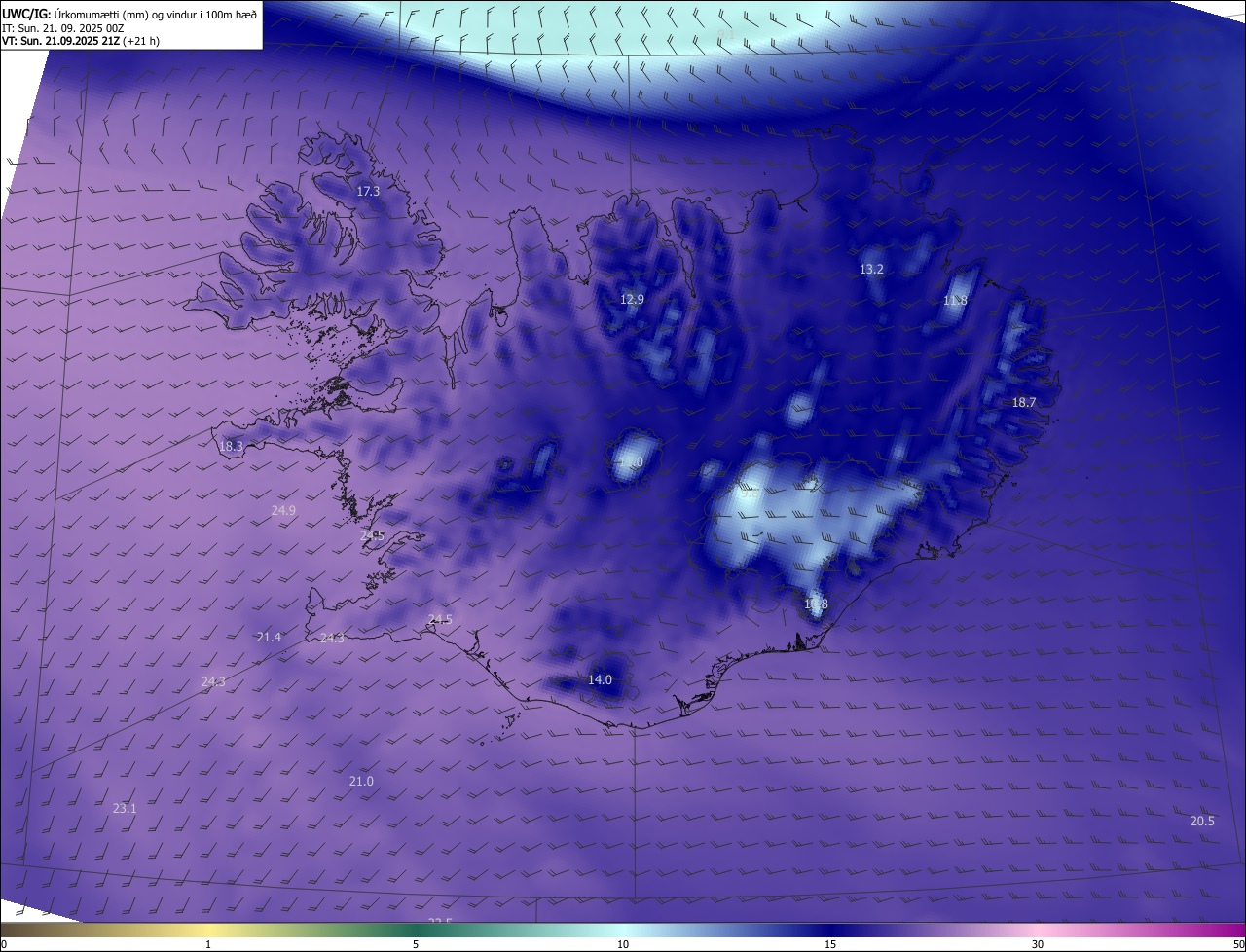Select the "IT: Sun. 21. 09. 2025 00Z" line

point(63,28)
